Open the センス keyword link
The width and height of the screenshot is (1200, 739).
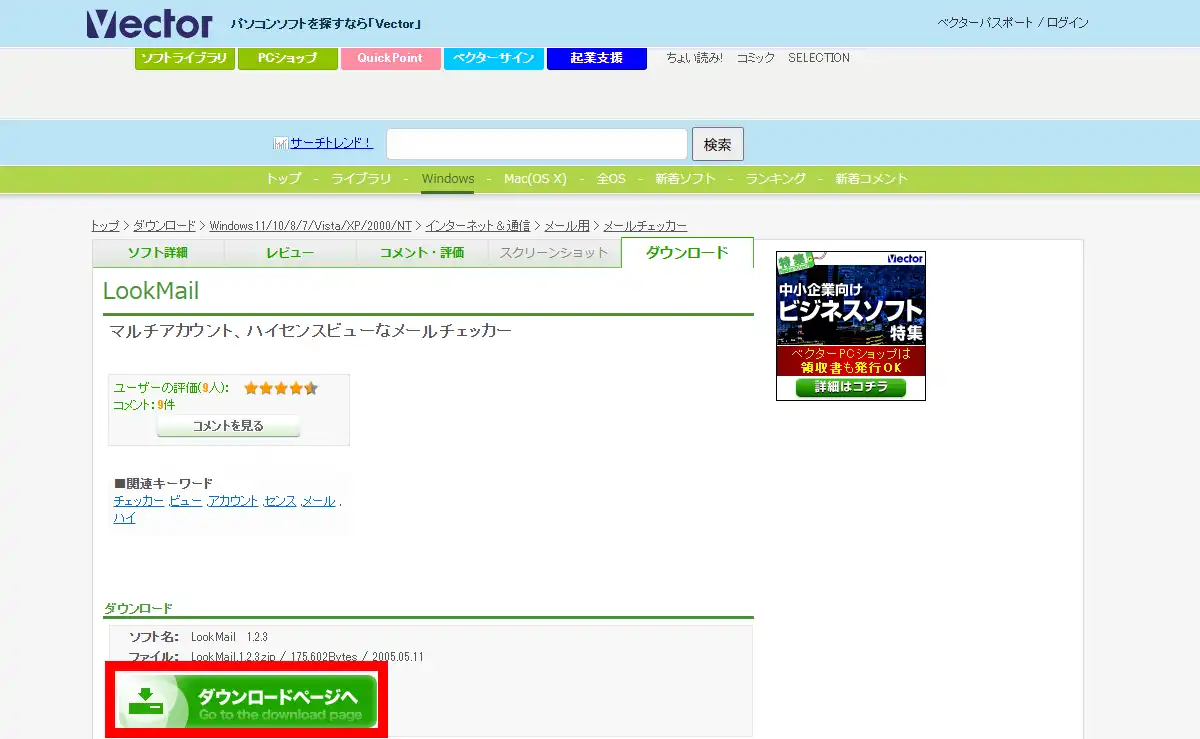pos(280,501)
